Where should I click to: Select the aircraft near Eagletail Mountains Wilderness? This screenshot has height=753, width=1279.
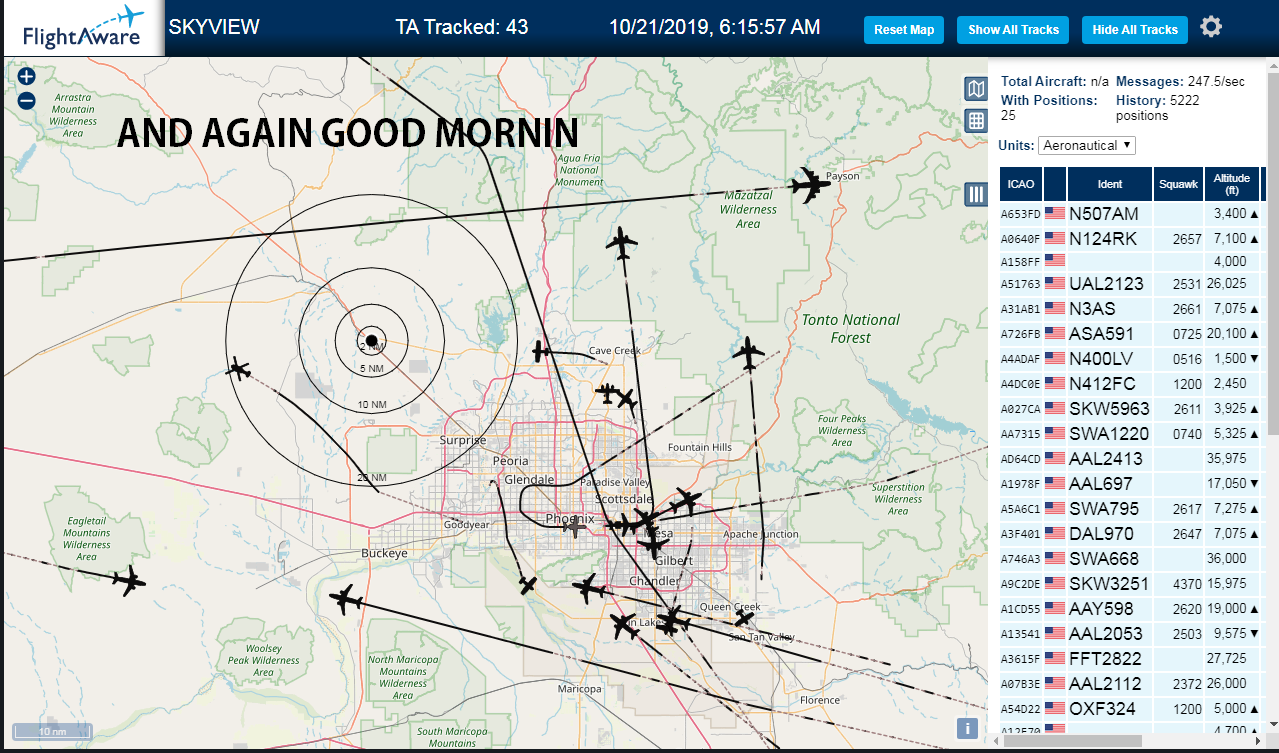pos(129,580)
